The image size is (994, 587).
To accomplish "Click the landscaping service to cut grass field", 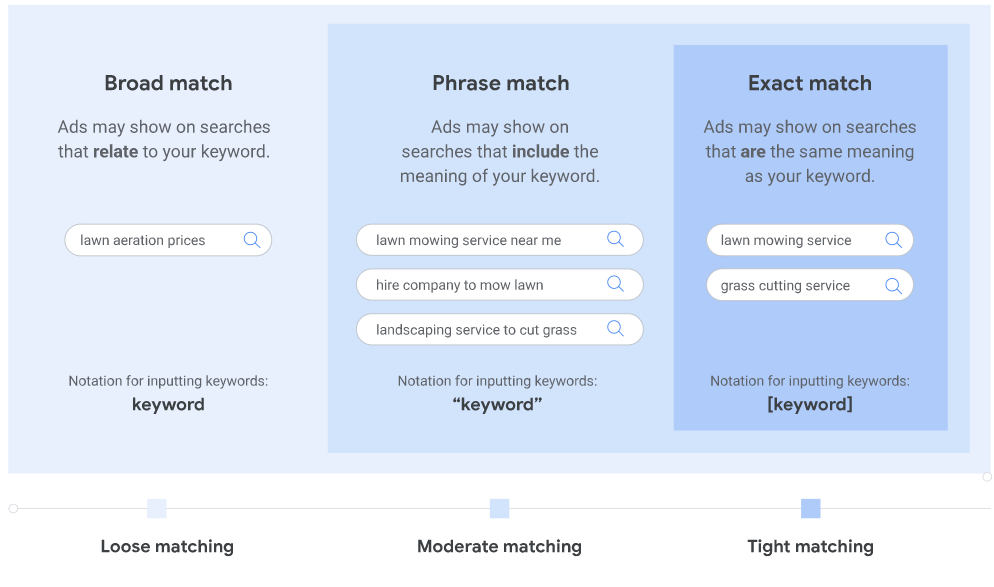I will pos(500,330).
